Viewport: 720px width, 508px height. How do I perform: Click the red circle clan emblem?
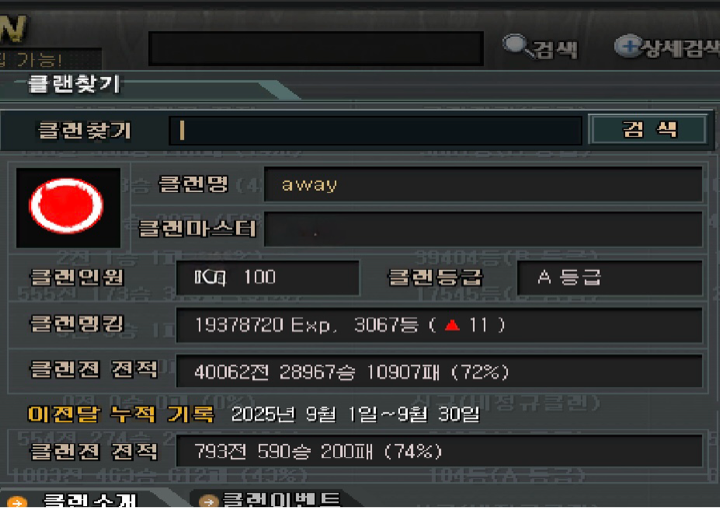(68, 207)
